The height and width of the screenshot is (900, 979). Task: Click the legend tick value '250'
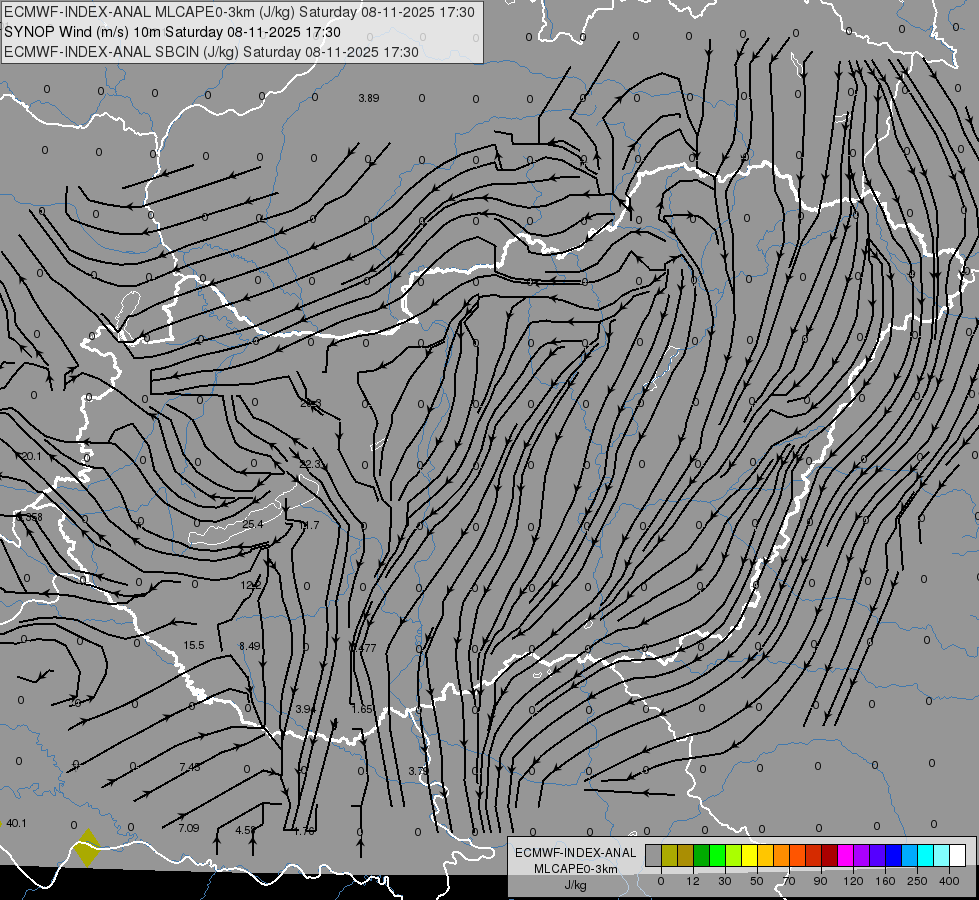coord(917,881)
